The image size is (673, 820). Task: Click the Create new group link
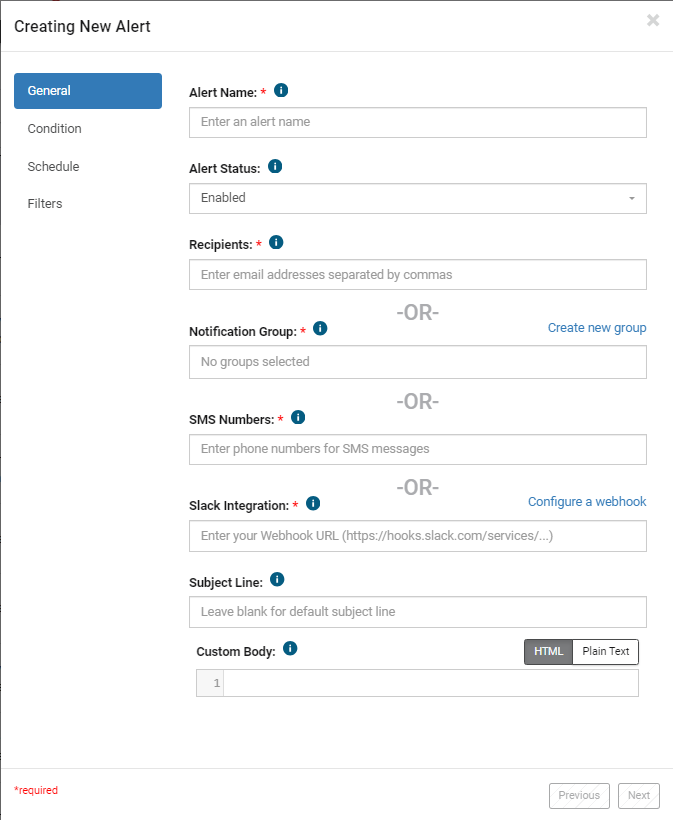tap(597, 328)
